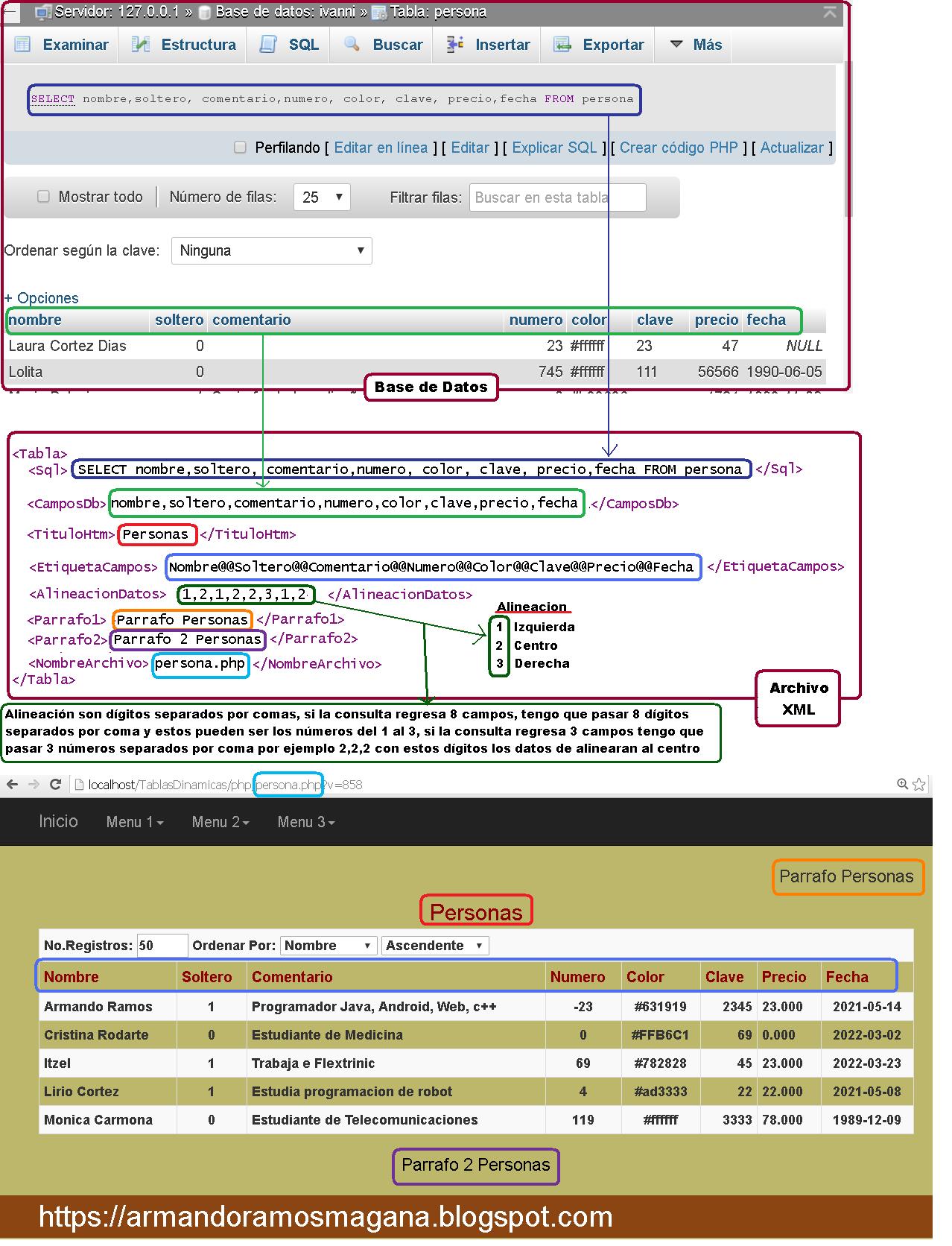Image resolution: width=952 pixels, height=1246 pixels.
Task: Switch to the Estructura tab
Action: (184, 45)
